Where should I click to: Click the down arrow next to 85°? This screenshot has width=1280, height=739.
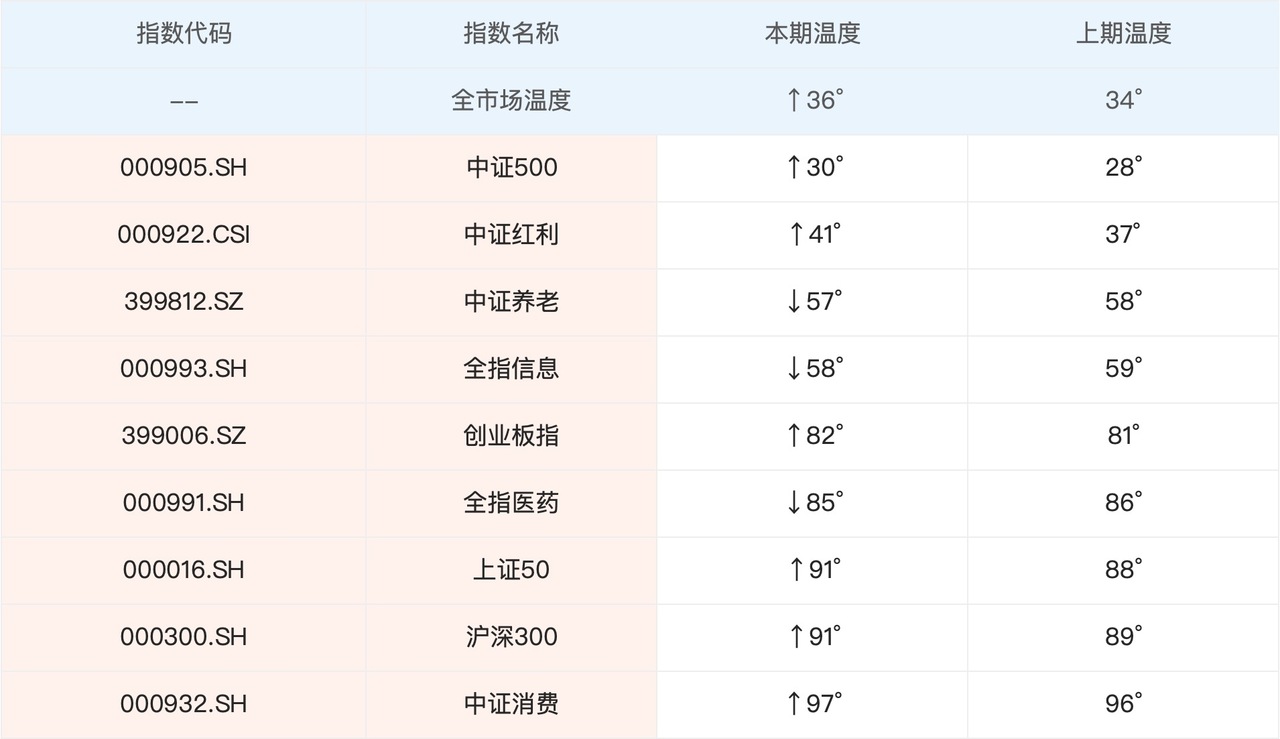click(x=794, y=502)
